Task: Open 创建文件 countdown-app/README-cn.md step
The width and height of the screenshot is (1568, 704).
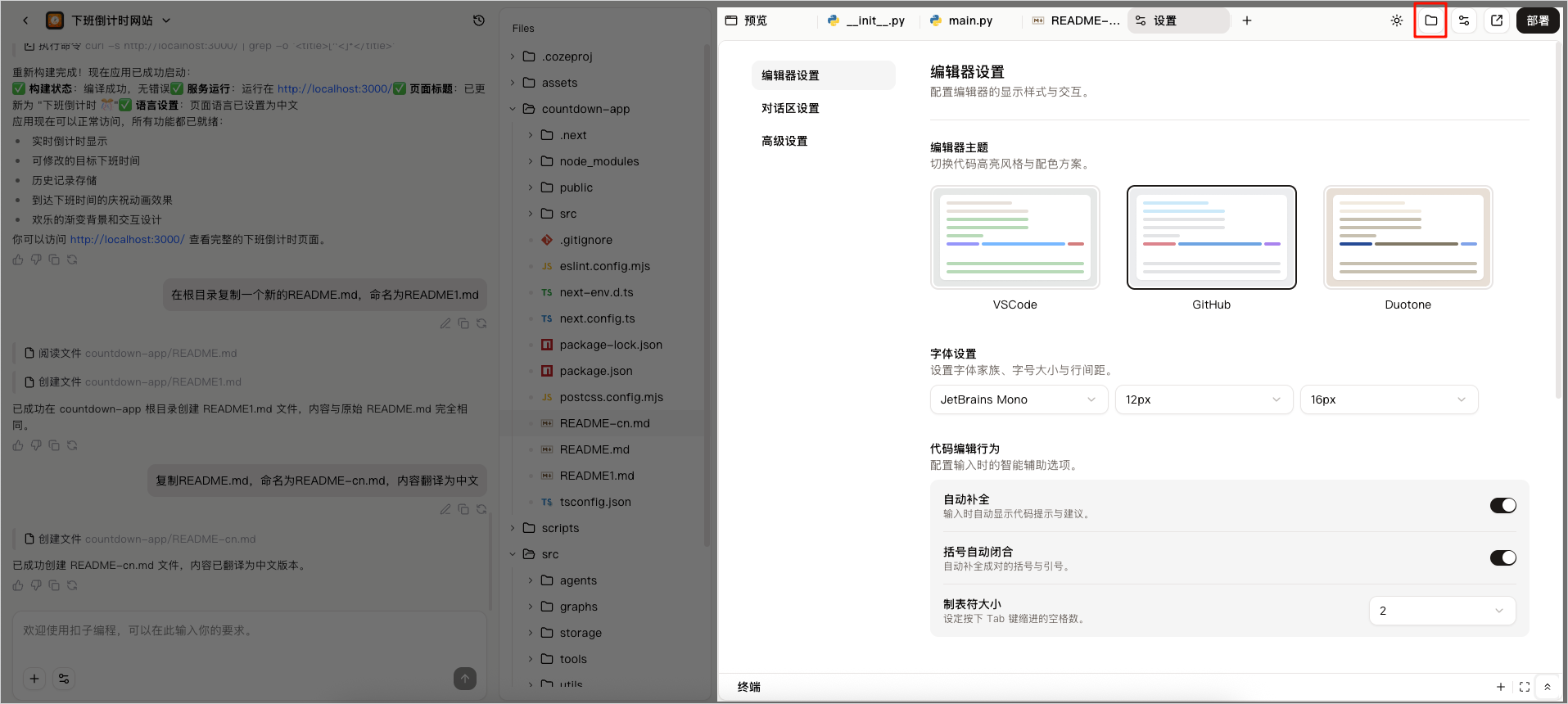Action: (x=140, y=539)
